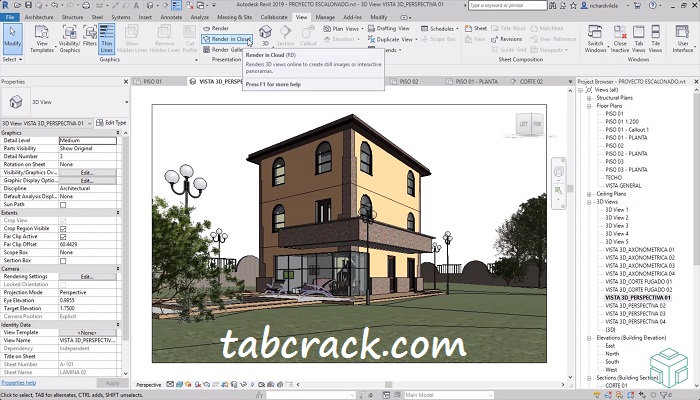Click the ViewCube in the 3D view
The image size is (700, 400).
tap(530, 125)
